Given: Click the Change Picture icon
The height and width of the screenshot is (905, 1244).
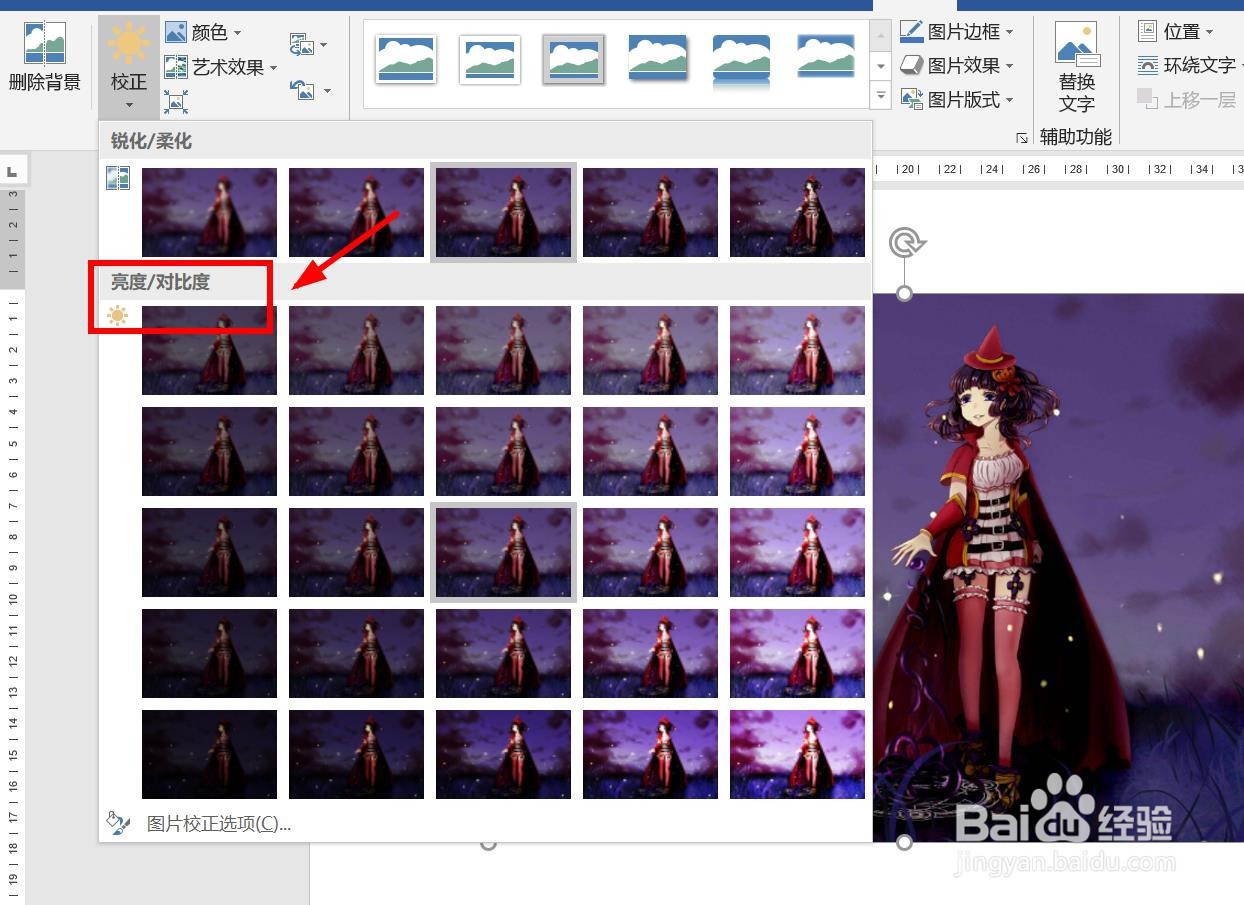Looking at the screenshot, I should [x=301, y=45].
